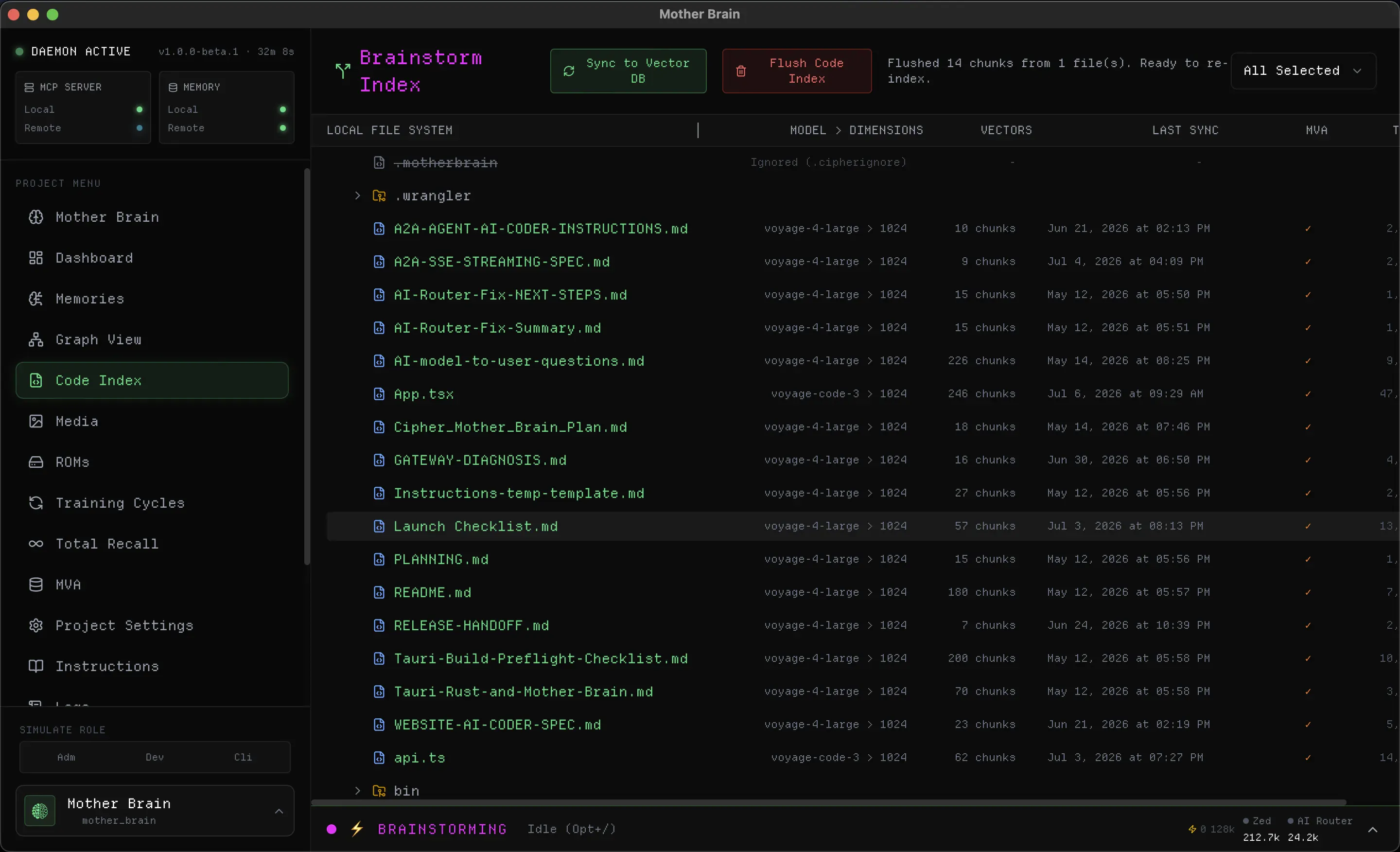Open the Dashboard menu item
The height and width of the screenshot is (852, 1400).
152,258
